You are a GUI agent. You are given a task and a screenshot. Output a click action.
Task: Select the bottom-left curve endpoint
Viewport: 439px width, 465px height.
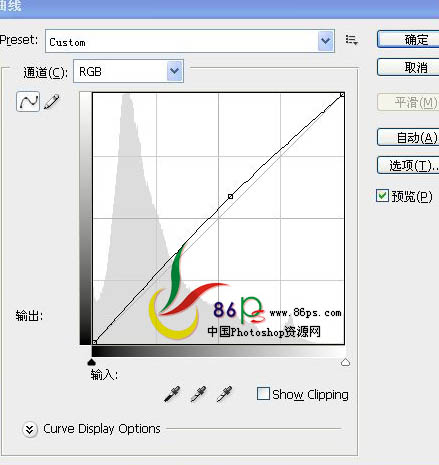[x=95, y=342]
